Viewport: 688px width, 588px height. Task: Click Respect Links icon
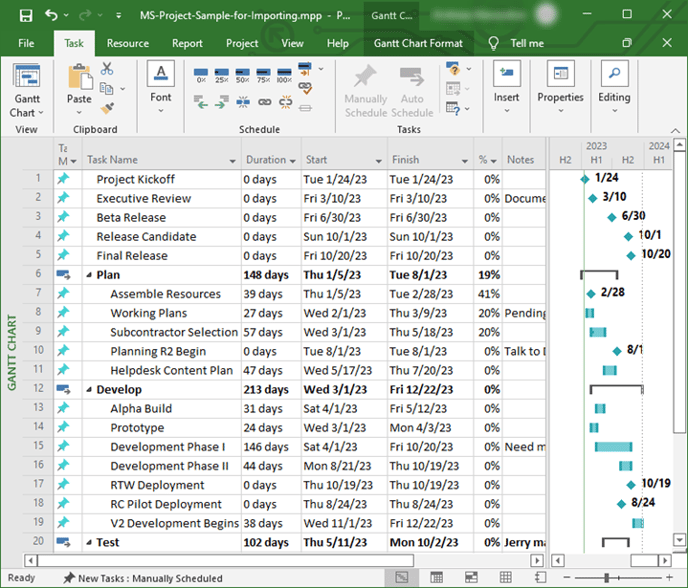click(305, 88)
